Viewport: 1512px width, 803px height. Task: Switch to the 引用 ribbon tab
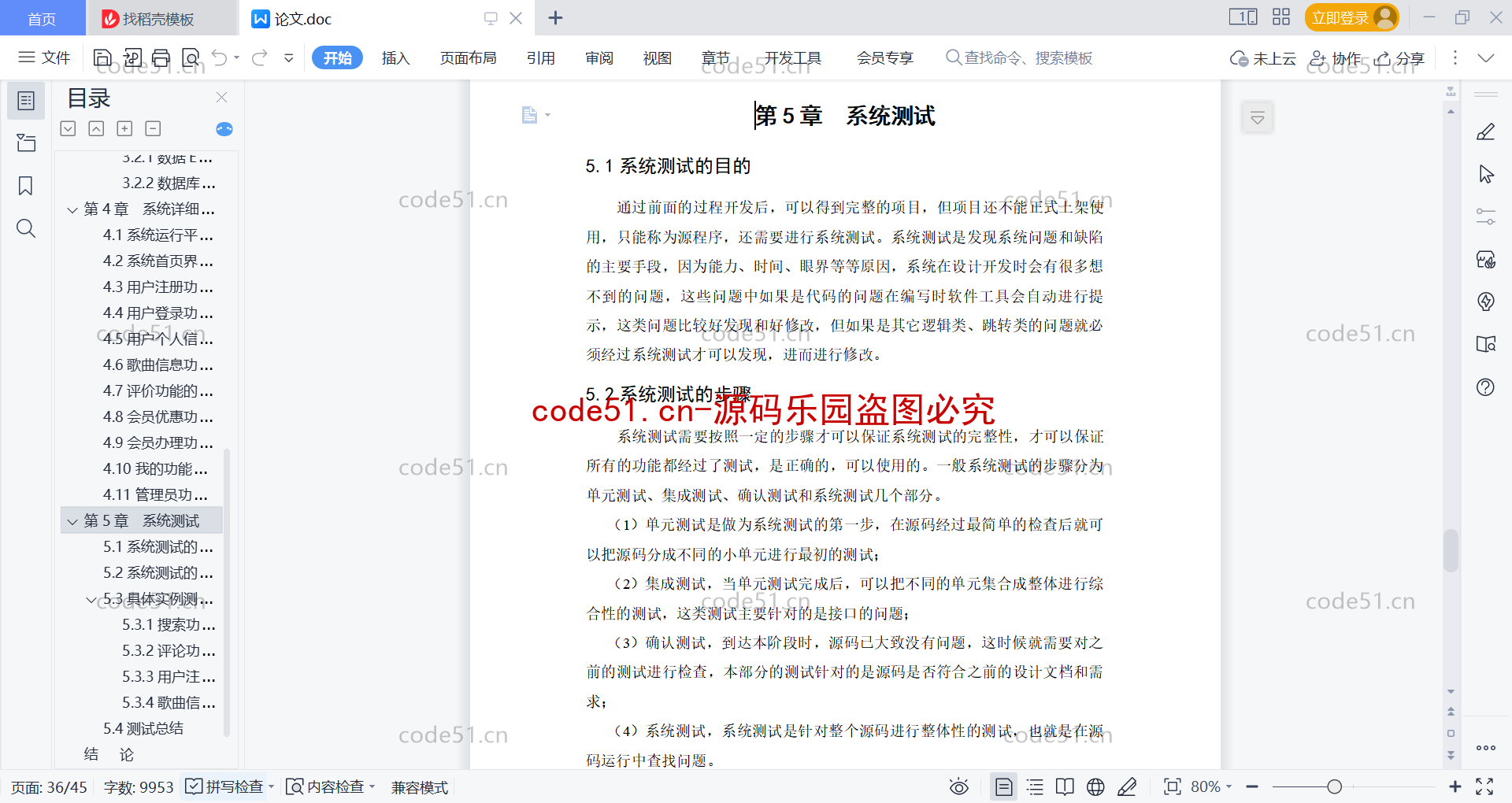(541, 57)
